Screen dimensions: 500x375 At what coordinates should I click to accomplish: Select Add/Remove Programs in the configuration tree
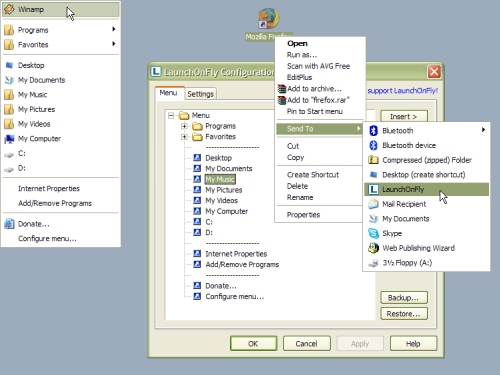point(242,264)
